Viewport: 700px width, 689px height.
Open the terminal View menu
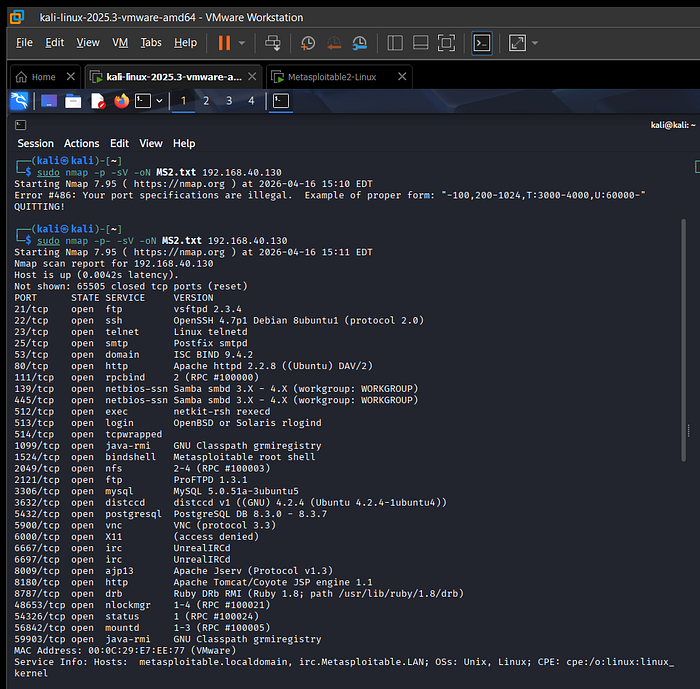pos(151,143)
